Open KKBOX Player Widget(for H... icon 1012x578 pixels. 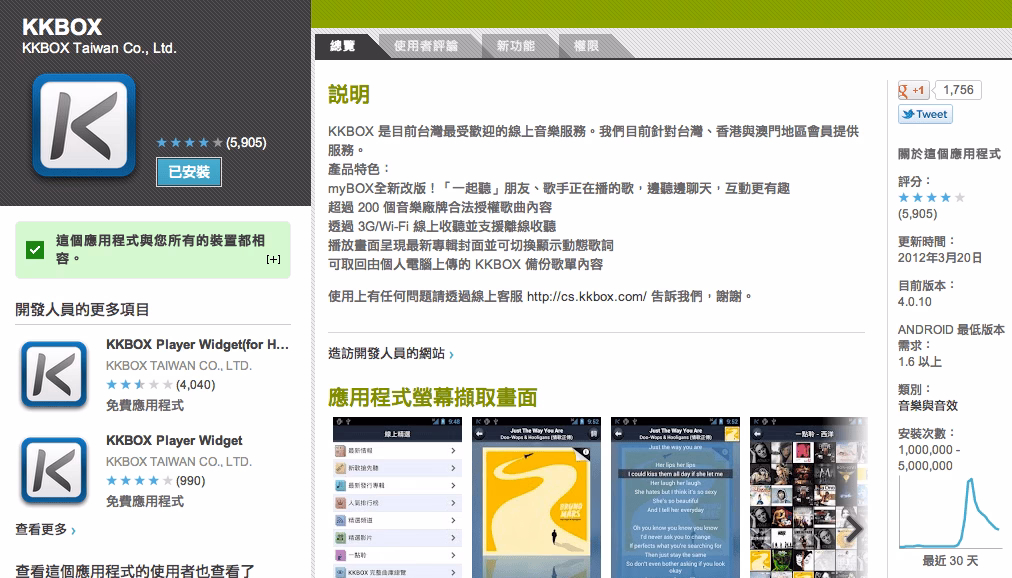pos(54,375)
